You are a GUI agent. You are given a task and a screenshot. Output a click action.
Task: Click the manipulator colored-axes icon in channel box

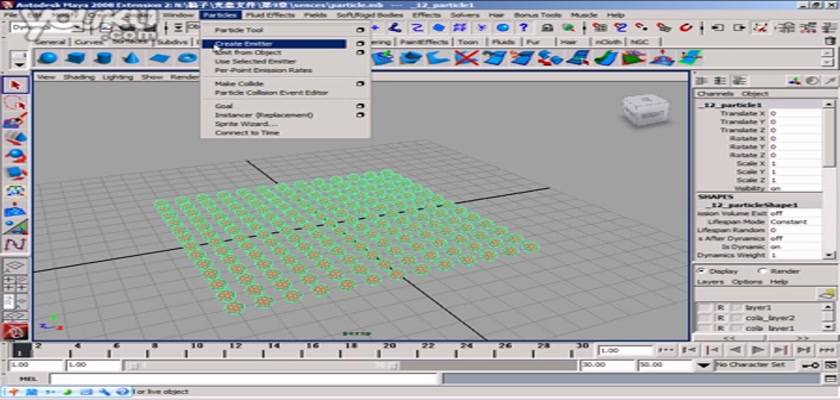click(x=794, y=81)
